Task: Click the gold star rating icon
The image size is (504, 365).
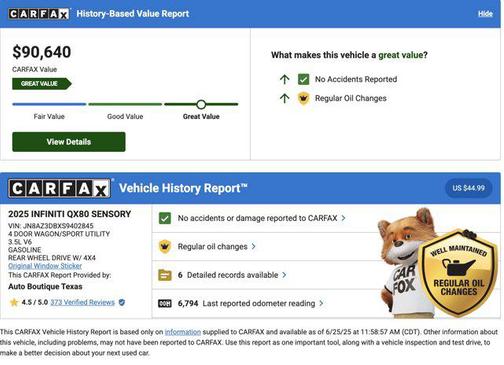Action: (14, 302)
